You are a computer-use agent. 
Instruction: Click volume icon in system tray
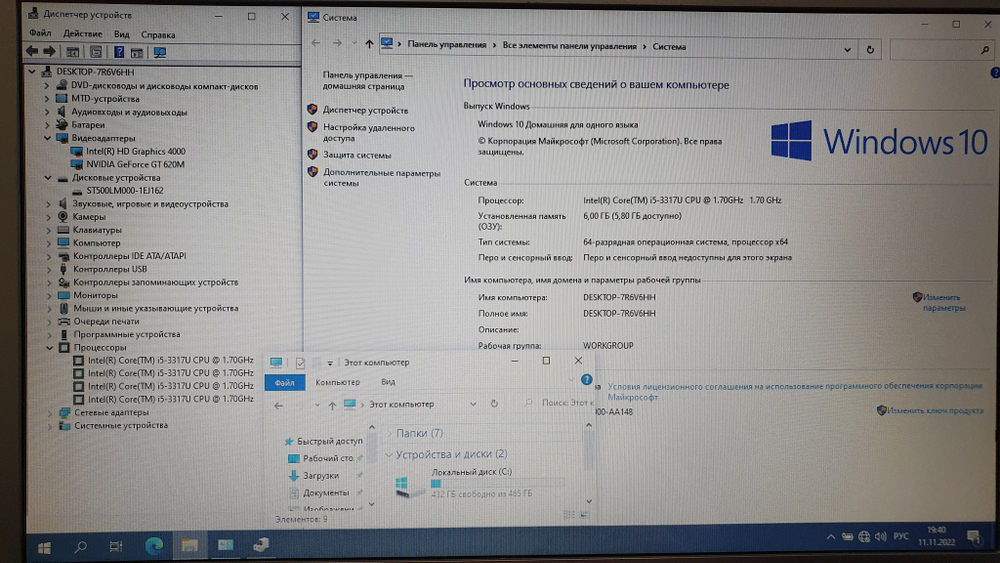[x=881, y=537]
